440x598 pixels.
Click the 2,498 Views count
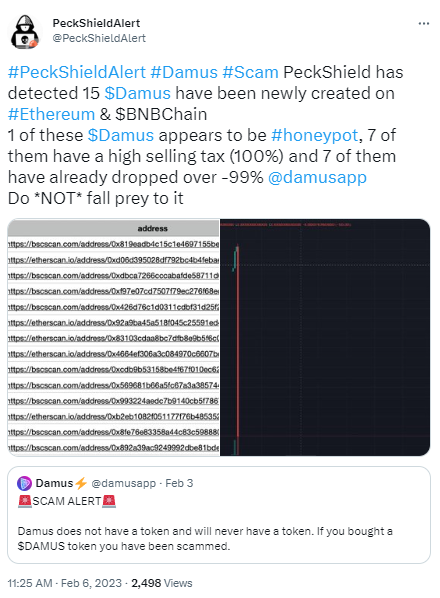tap(162, 583)
